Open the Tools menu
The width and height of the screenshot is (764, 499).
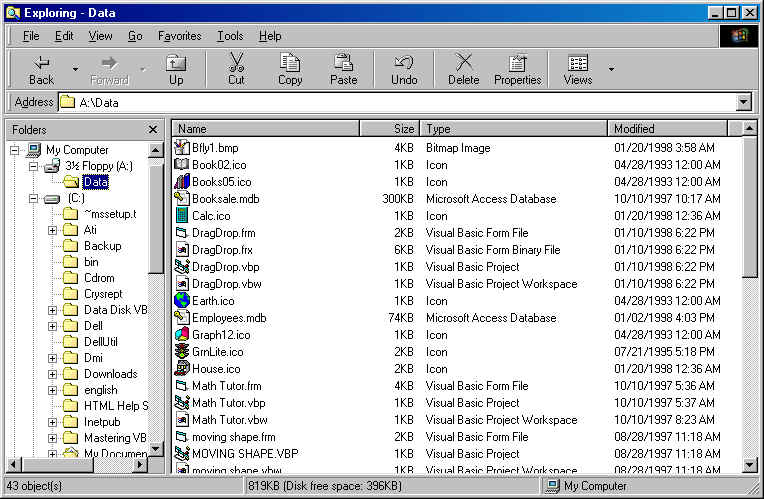[230, 36]
